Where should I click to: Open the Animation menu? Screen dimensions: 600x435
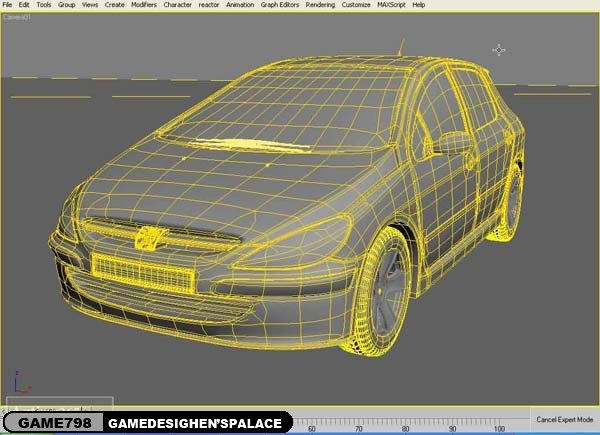click(x=240, y=5)
